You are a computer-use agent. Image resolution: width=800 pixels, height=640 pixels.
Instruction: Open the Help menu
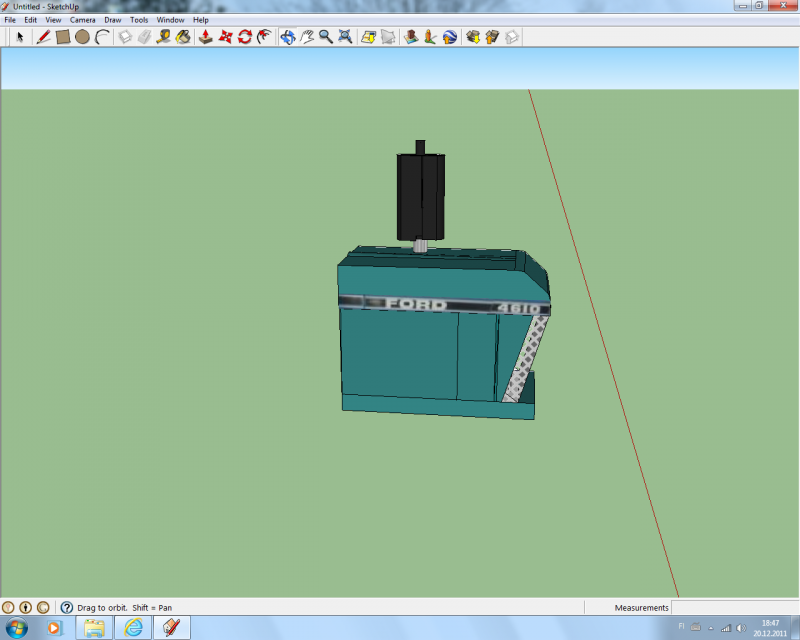coord(201,20)
